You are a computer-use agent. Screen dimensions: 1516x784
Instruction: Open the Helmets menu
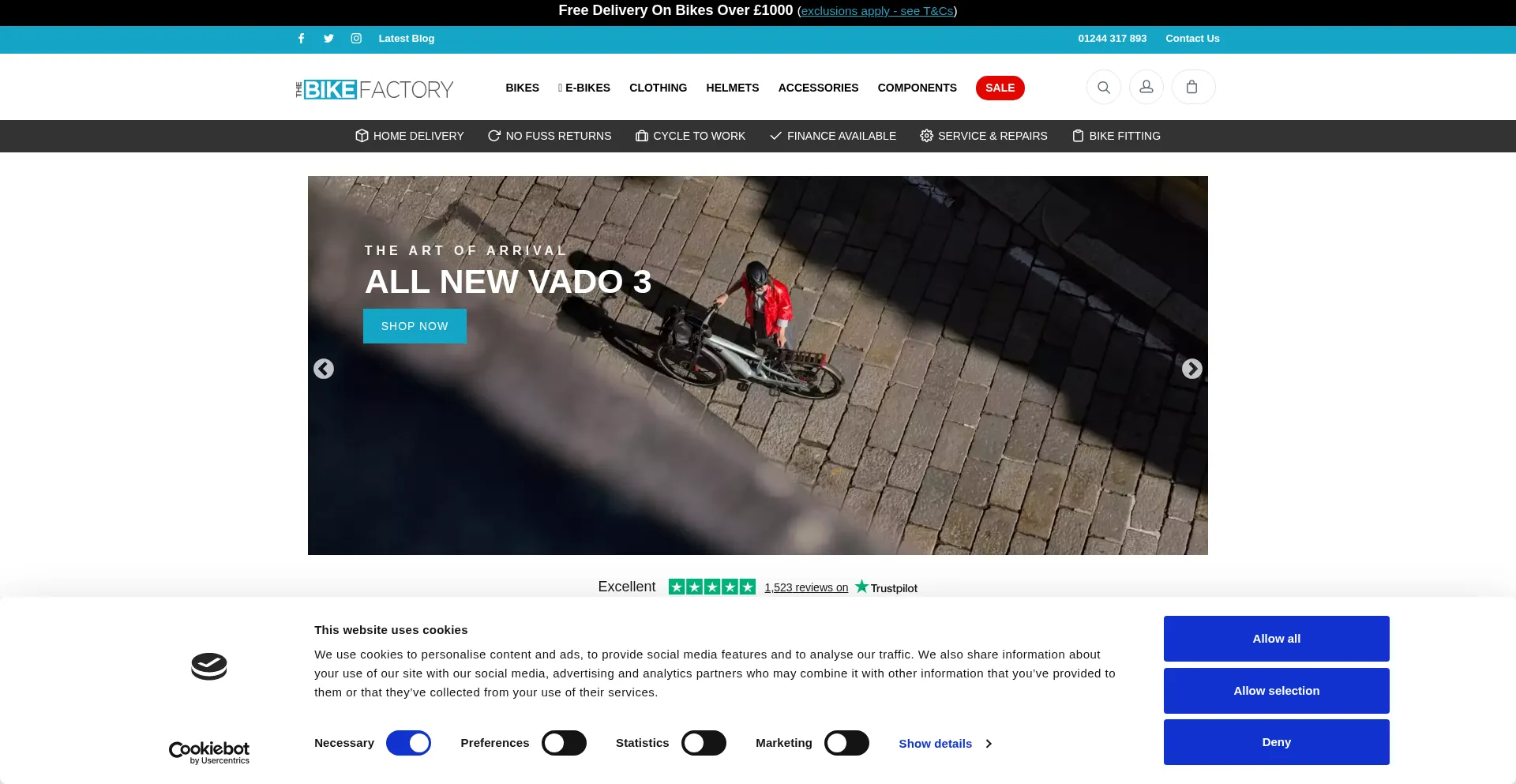[733, 88]
